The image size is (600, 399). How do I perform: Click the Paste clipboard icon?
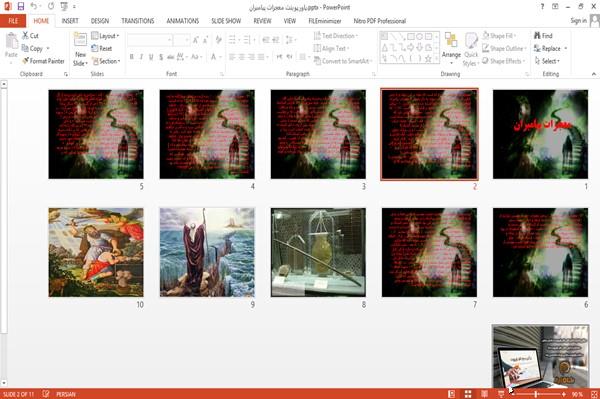coord(11,41)
